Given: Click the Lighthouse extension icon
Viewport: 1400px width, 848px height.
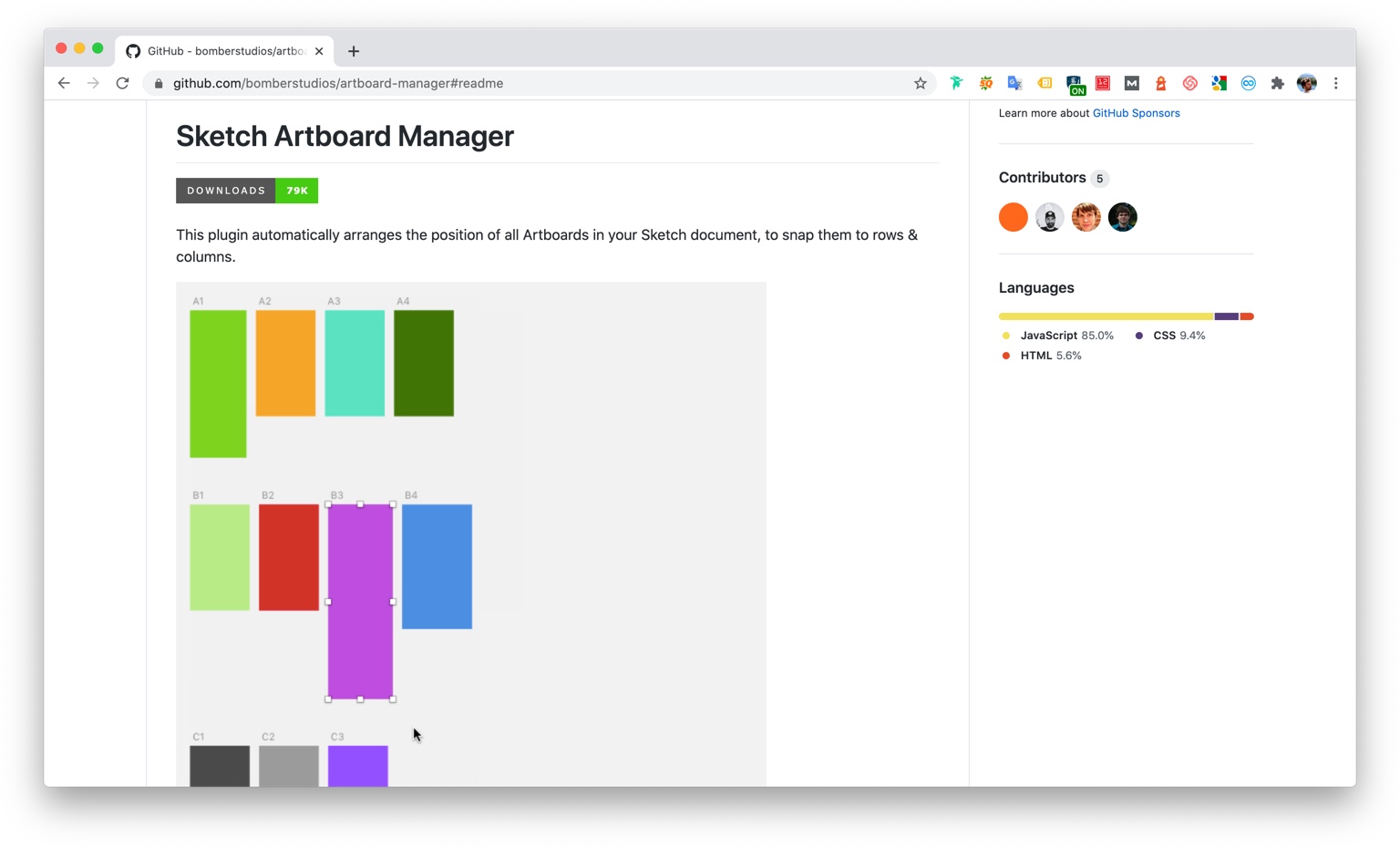Looking at the screenshot, I should coord(1160,83).
